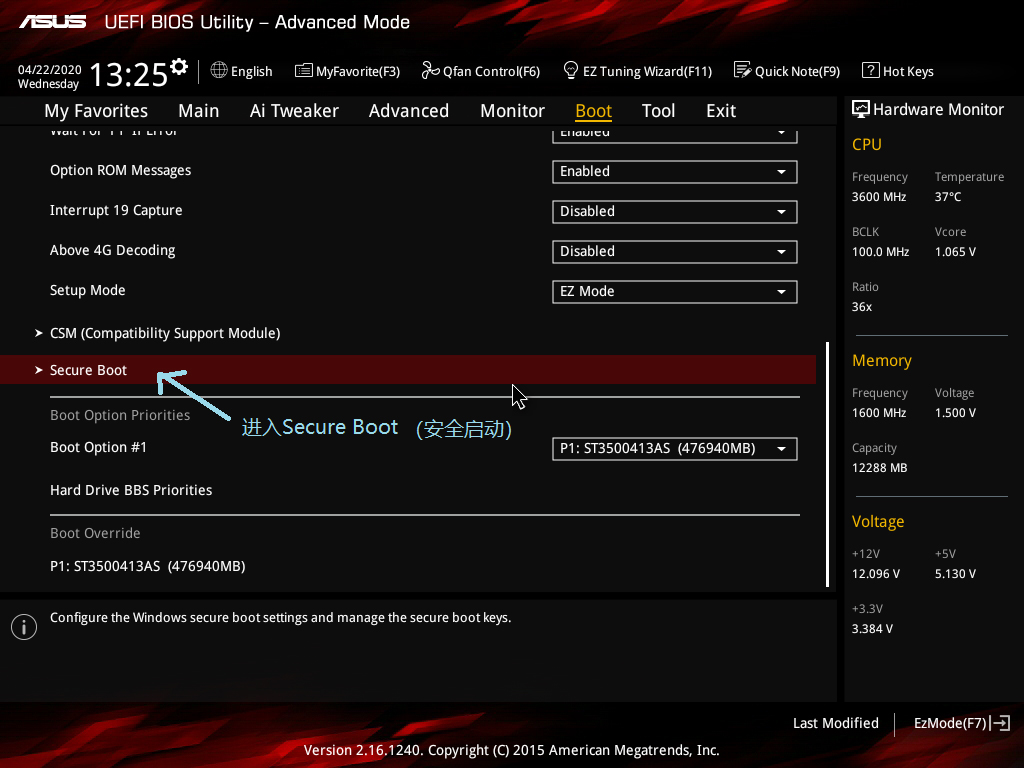Enter the Secure Boot submenu
Image resolution: width=1024 pixels, height=768 pixels.
point(408,370)
